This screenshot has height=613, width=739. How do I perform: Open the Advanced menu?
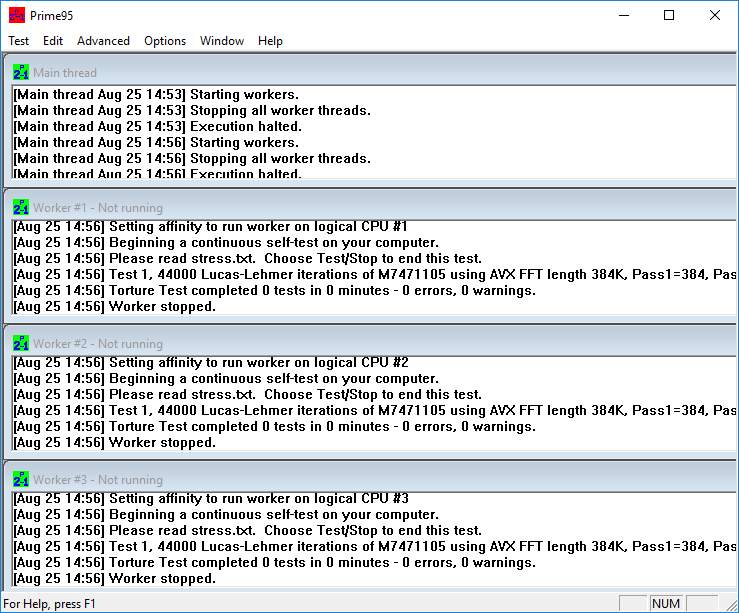tap(103, 41)
